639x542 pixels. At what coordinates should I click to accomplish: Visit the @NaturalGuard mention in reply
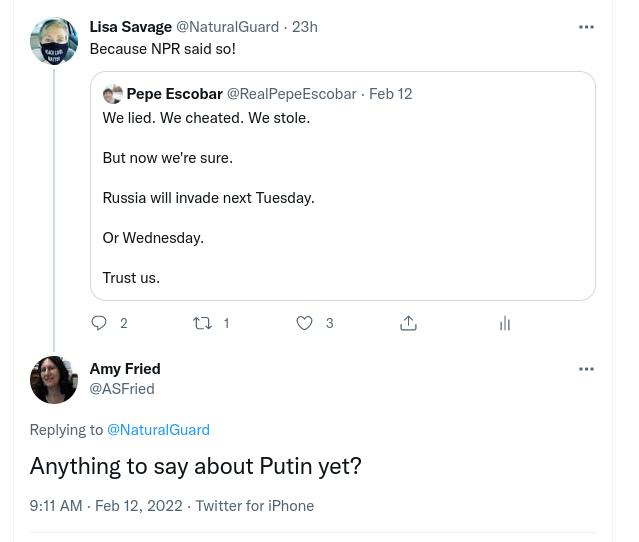click(158, 430)
